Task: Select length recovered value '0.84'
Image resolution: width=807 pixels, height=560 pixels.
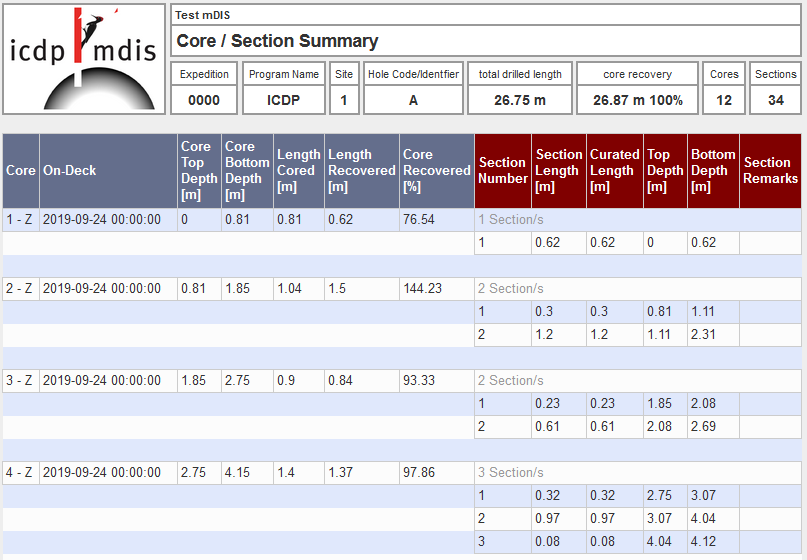Action: 340,380
